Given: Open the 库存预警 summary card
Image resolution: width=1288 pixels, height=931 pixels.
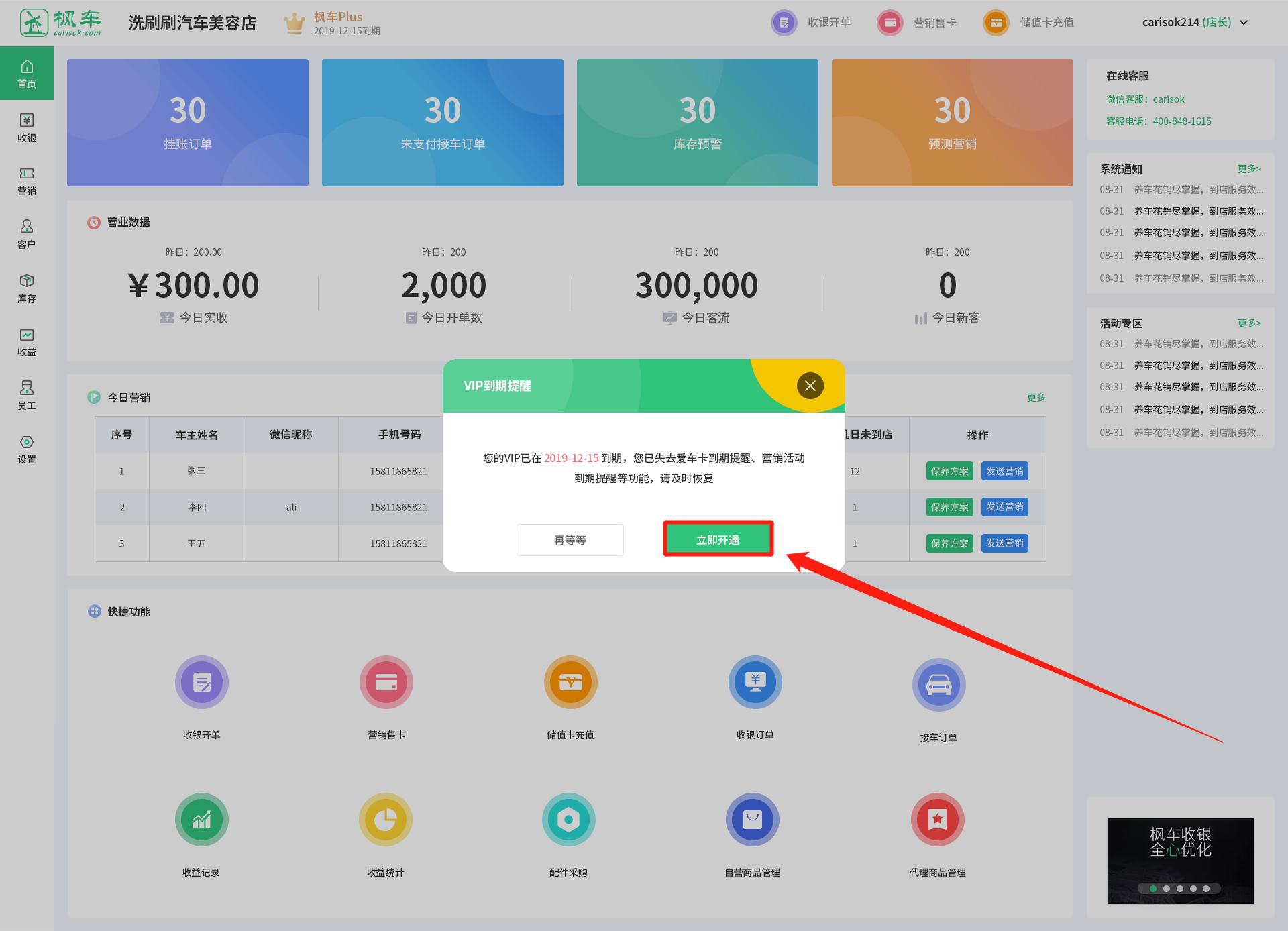Looking at the screenshot, I should click(x=698, y=123).
